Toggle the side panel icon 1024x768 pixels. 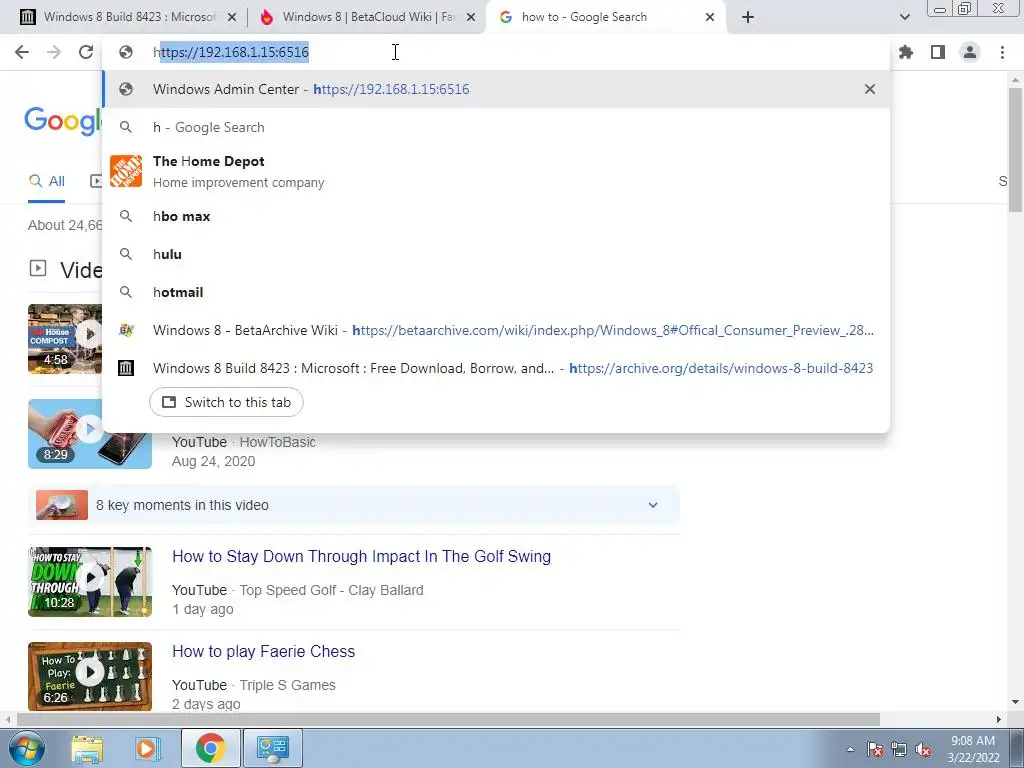pyautogui.click(x=938, y=52)
